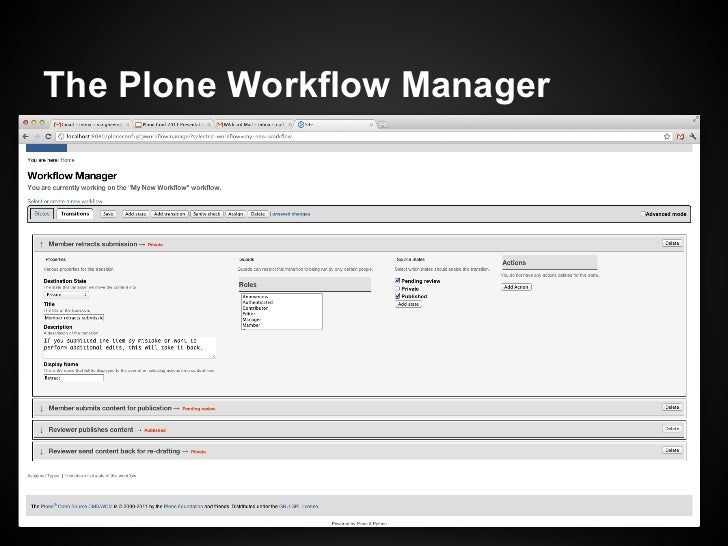
Task: Close the Gmail inbox browser tab
Action: tap(128, 124)
